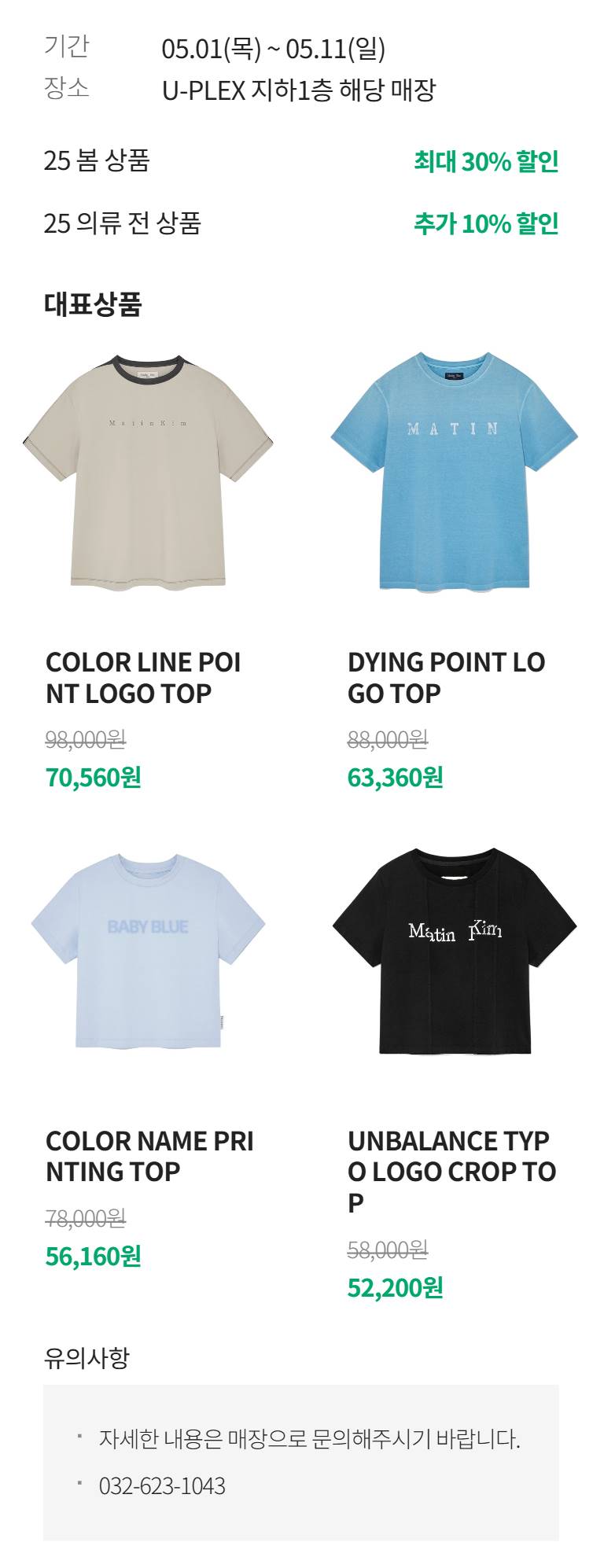
Task: Select the COLOR NAME PRINTING TOP title
Action: (149, 1156)
